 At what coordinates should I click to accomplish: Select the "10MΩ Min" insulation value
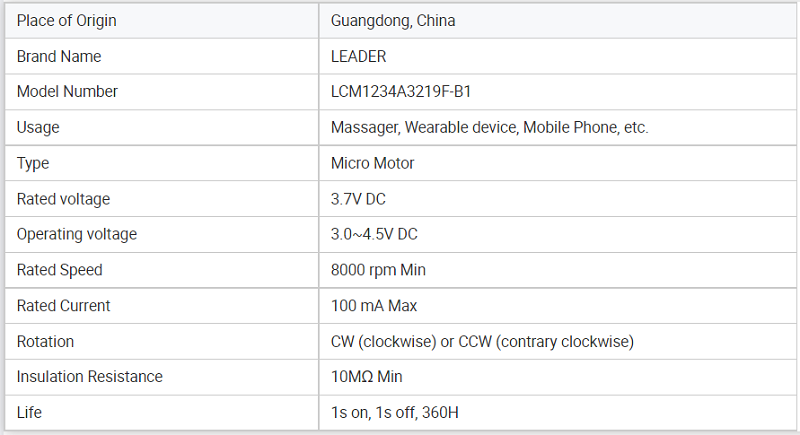click(367, 377)
